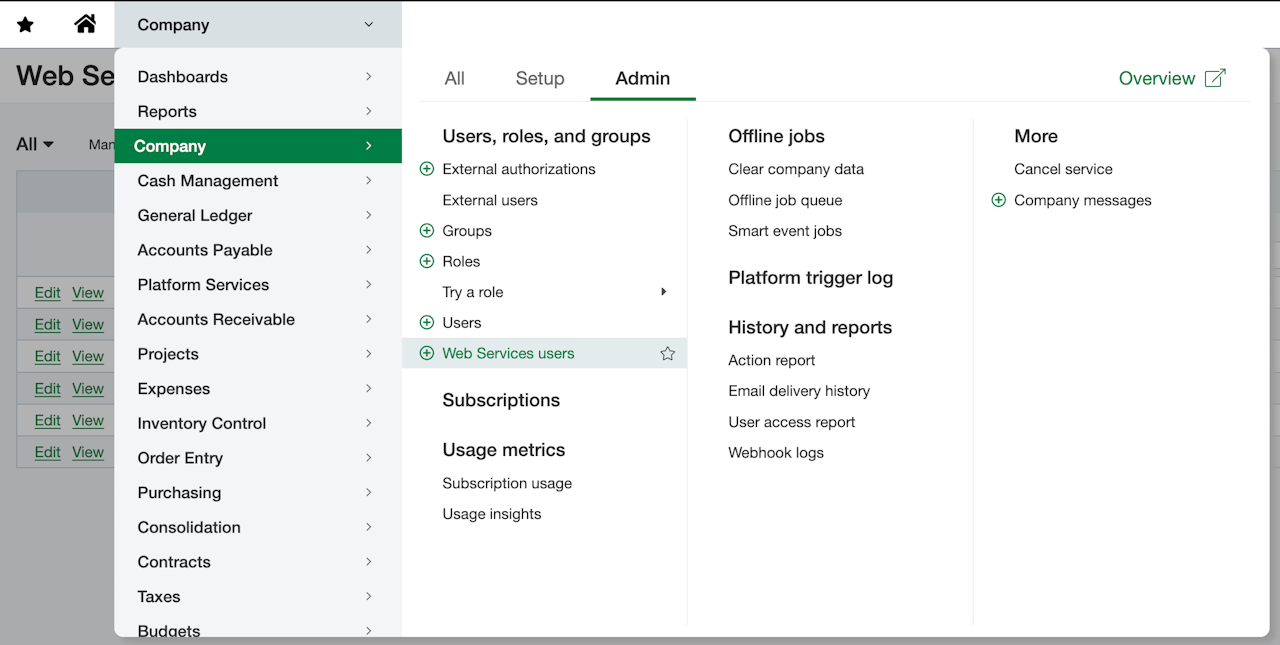1280x645 pixels.
Task: Open Consolidation module menu
Action: coord(258,527)
